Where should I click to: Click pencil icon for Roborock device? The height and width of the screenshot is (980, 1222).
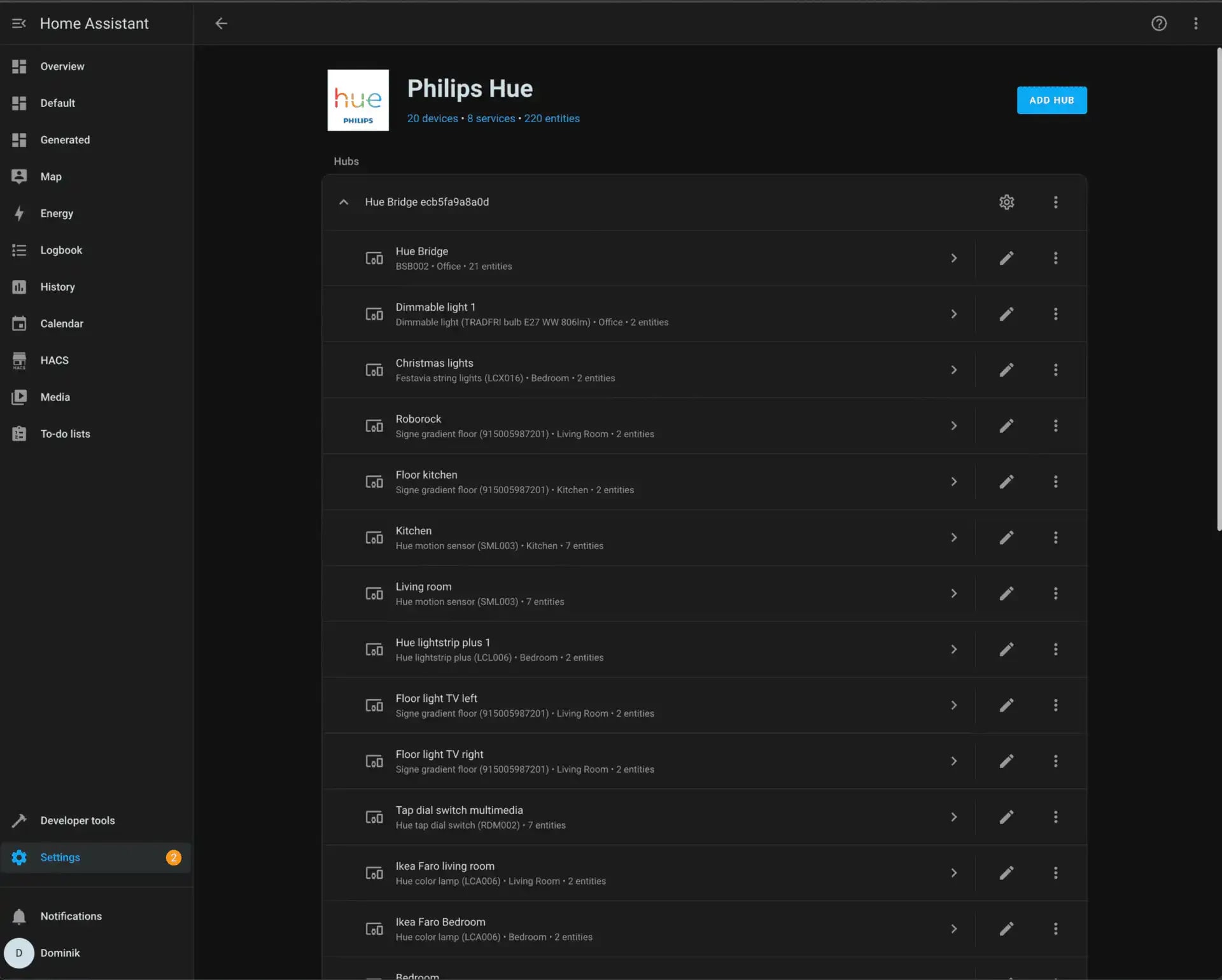[x=1006, y=426]
